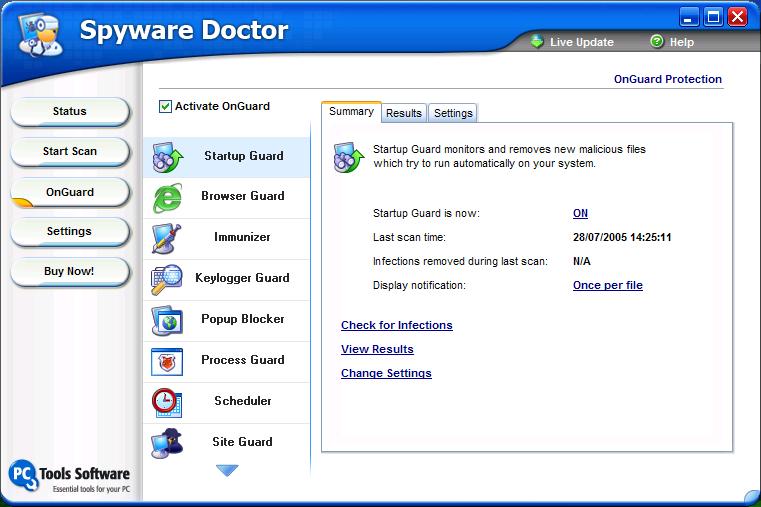Click the 'Startup Guard is now:' label
The height and width of the screenshot is (507, 761).
[x=426, y=213]
